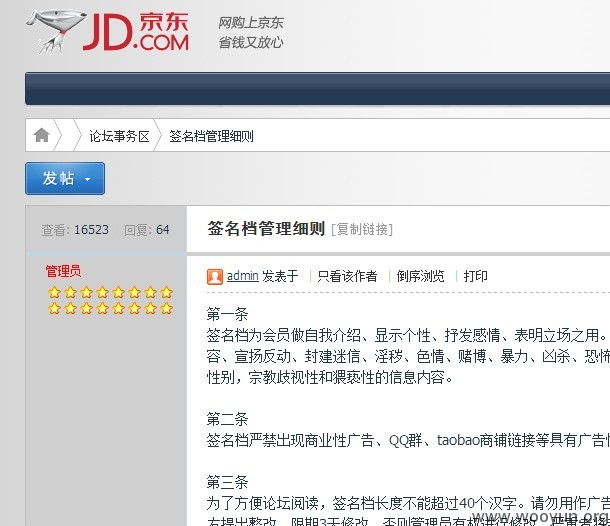Go to forum home via house icon
This screenshot has height=526, width=610.
42,135
